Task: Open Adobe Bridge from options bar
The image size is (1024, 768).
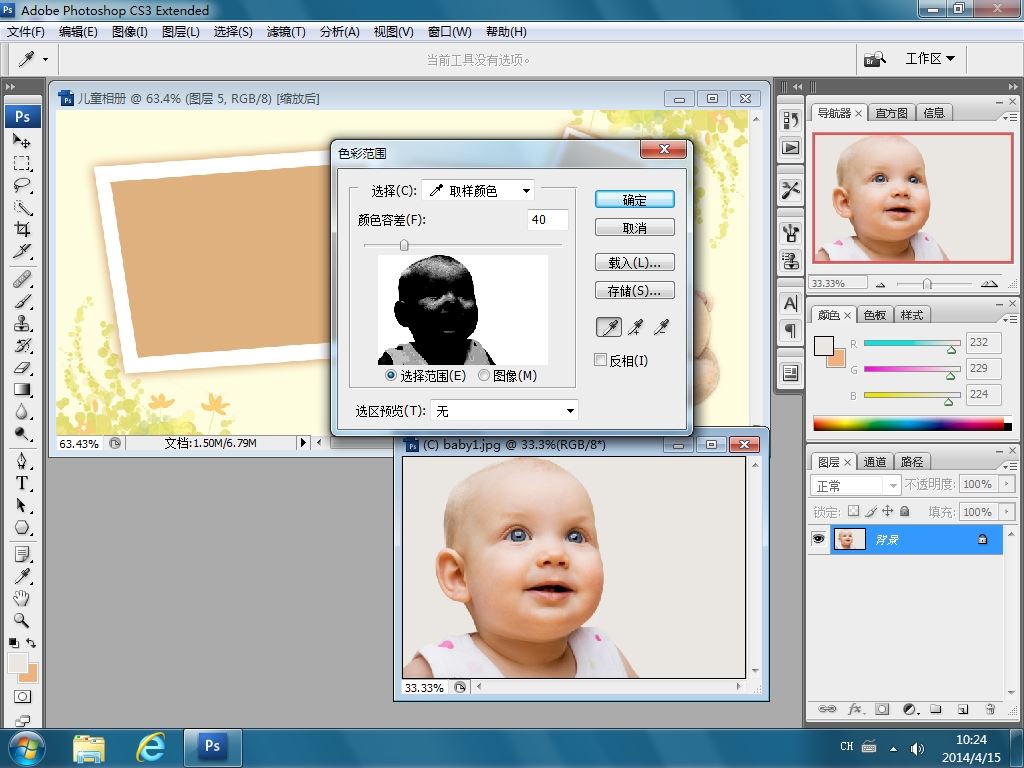Action: 875,59
